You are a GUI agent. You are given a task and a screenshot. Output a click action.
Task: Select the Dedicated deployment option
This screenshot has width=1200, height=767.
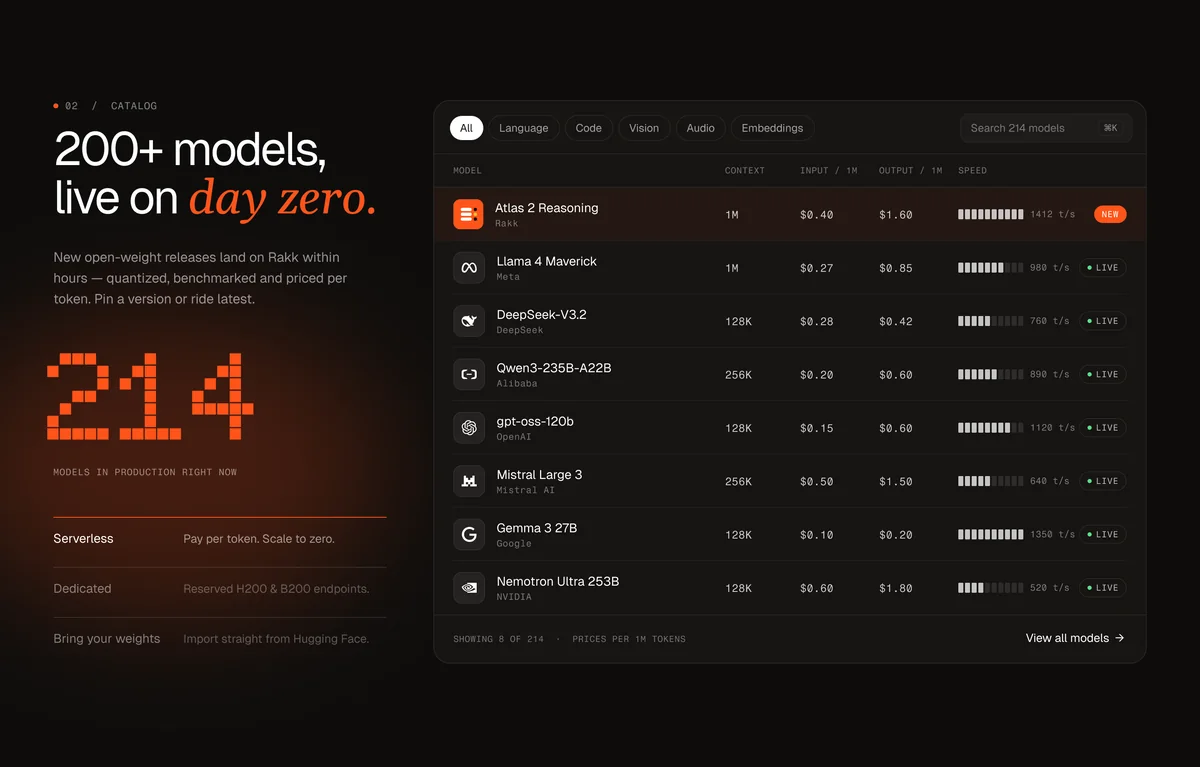tap(220, 589)
